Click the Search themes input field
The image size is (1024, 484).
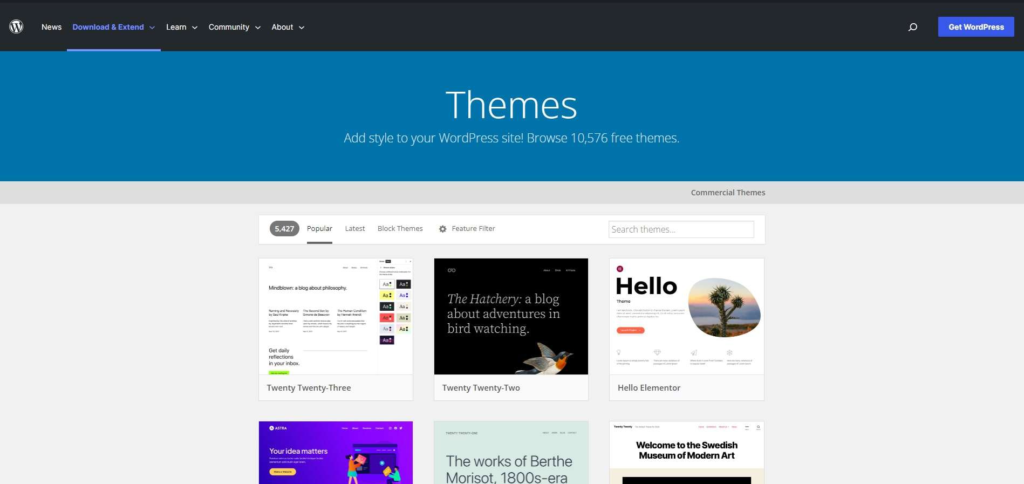(681, 229)
